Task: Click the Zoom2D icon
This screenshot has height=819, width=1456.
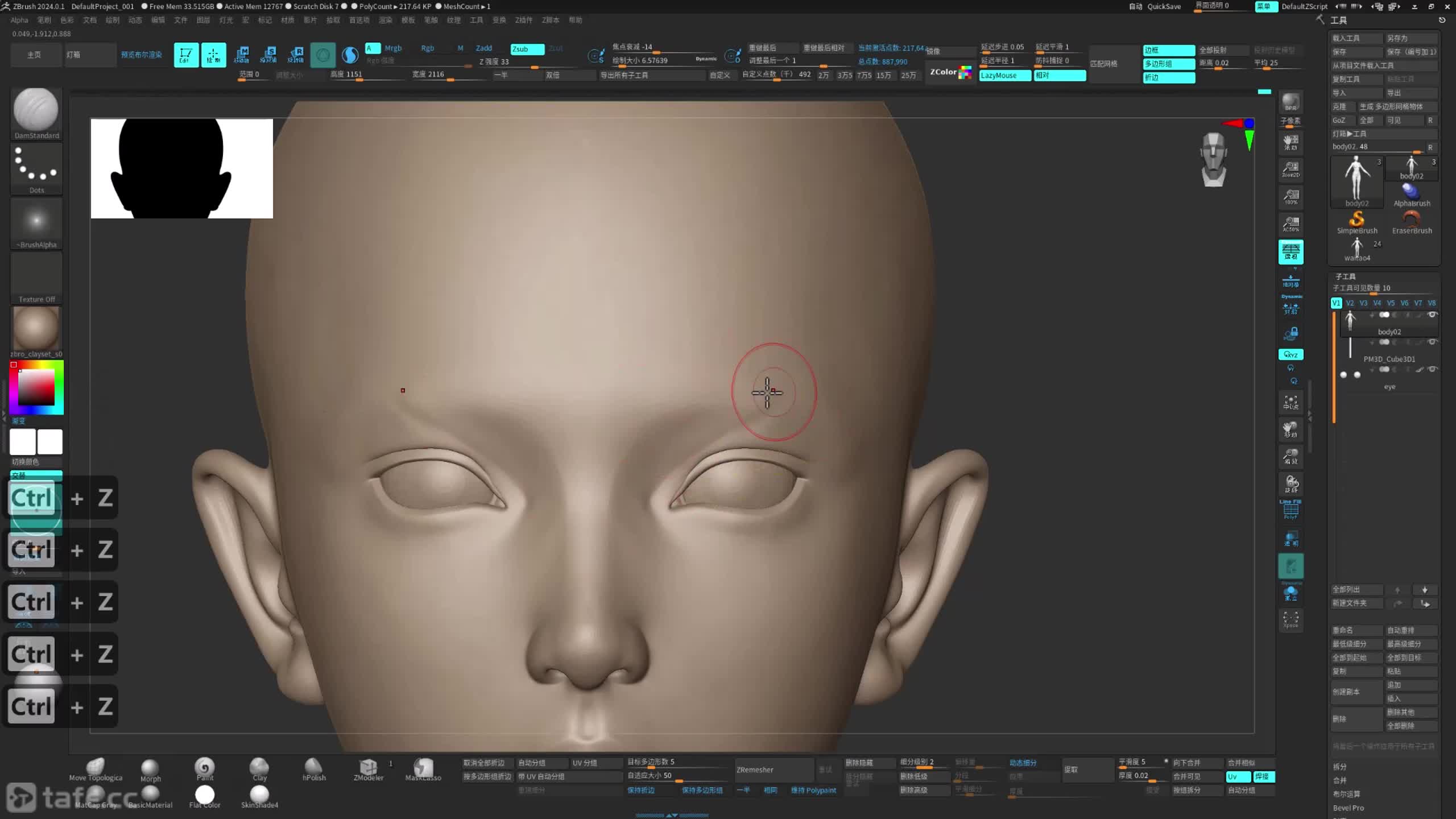Action: coord(1290,169)
